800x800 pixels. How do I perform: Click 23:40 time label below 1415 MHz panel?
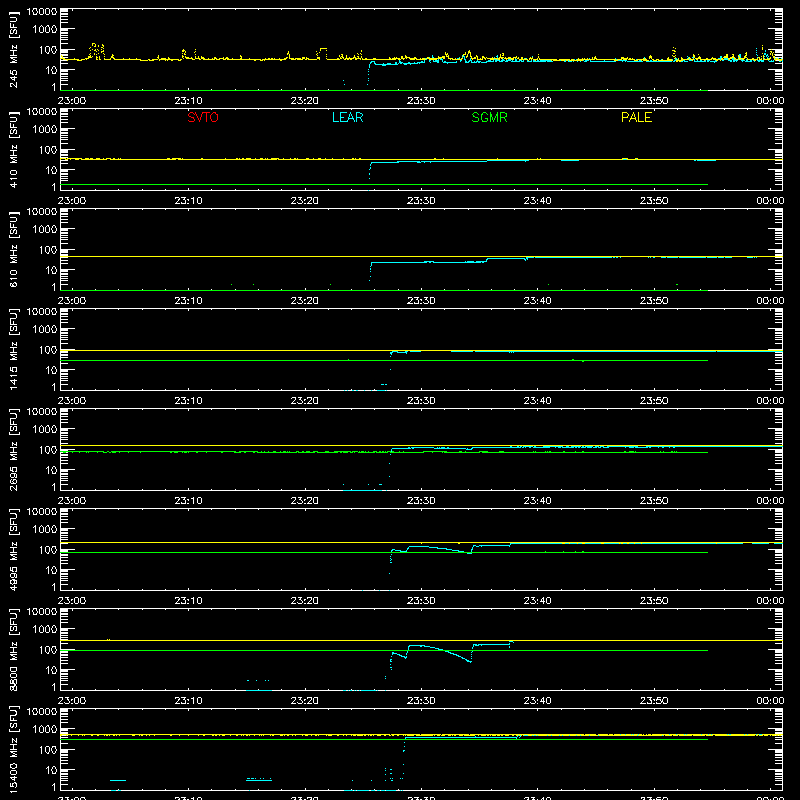pos(537,401)
